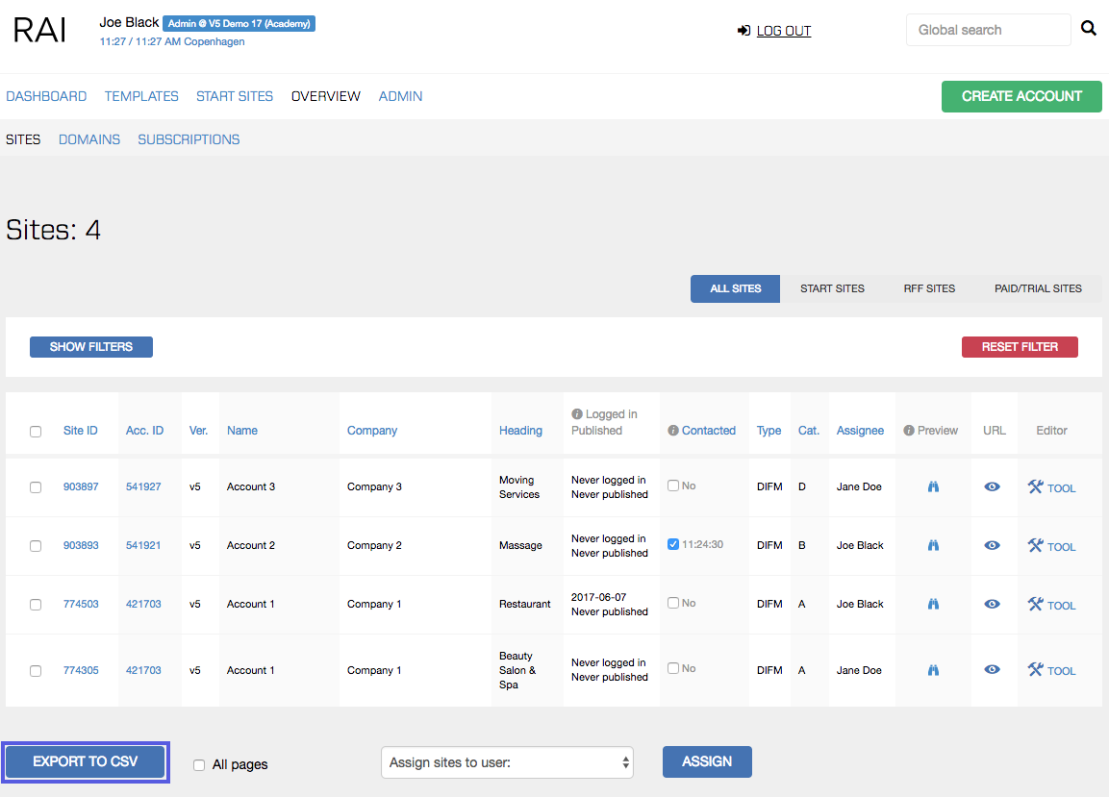Click EXPORT TO CSV button
The image size is (1109, 797).
(x=86, y=762)
